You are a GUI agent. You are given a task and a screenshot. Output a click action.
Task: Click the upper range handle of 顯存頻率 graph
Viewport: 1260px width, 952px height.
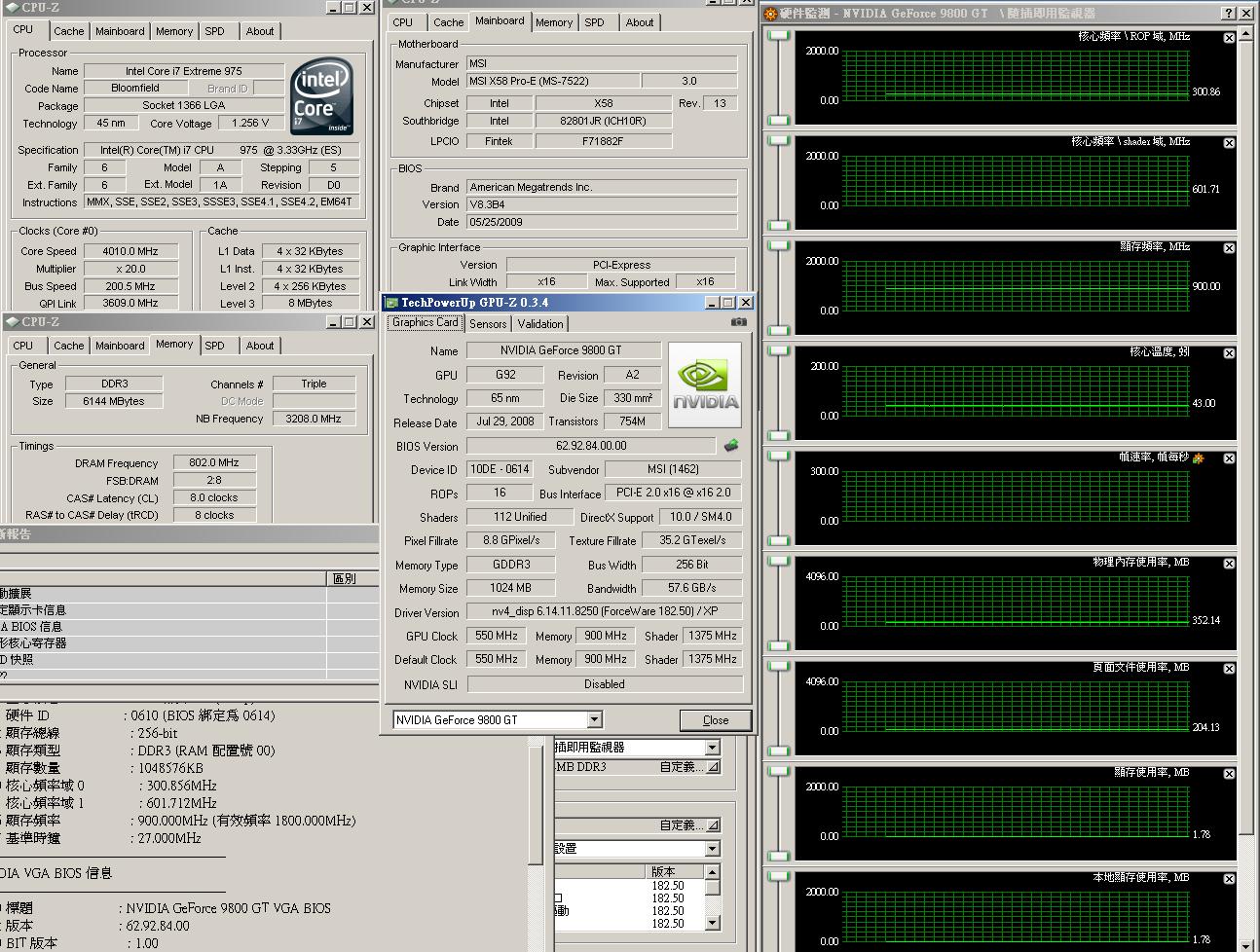click(778, 246)
